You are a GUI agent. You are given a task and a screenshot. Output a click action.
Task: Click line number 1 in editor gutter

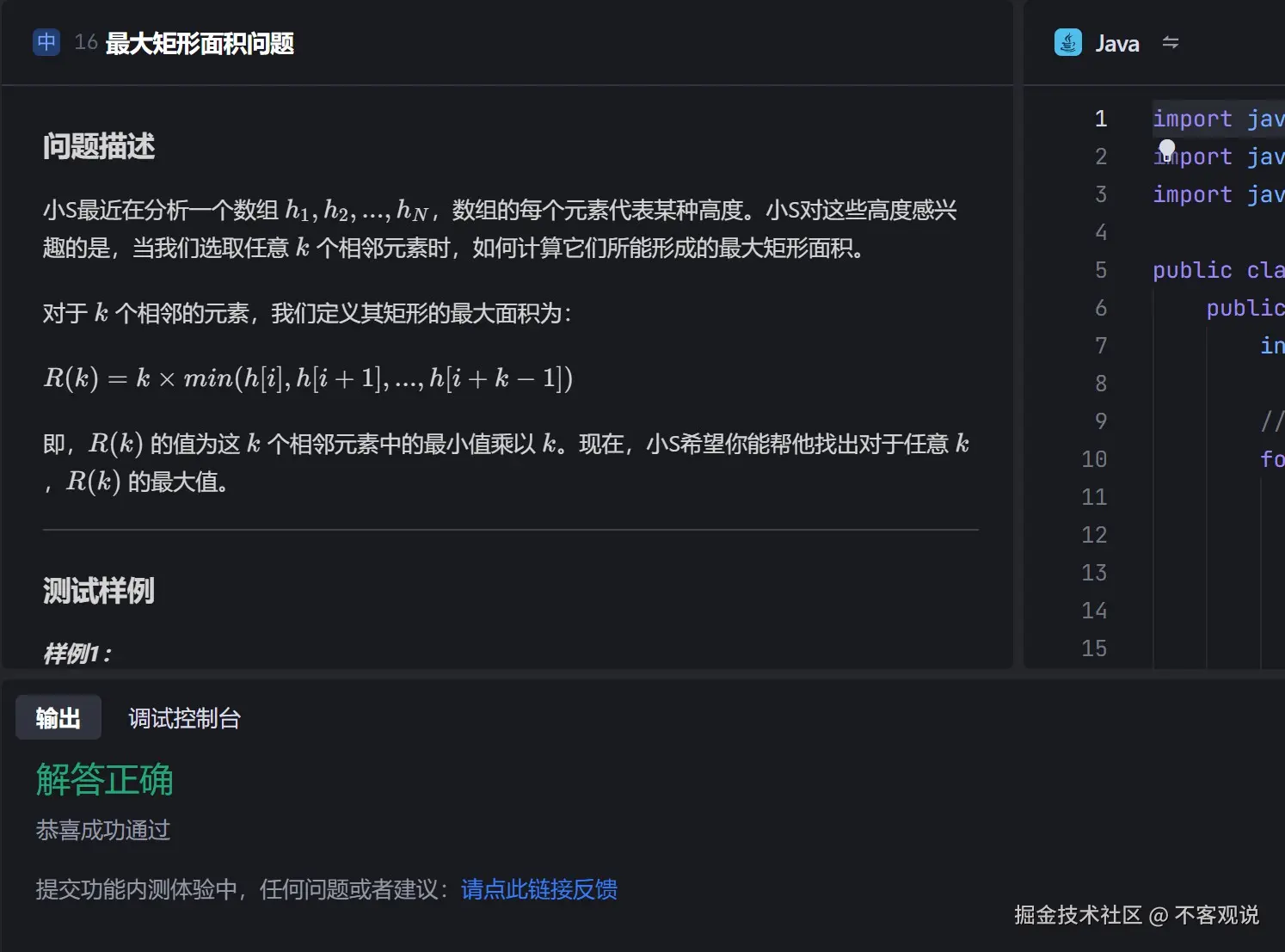pyautogui.click(x=1101, y=119)
